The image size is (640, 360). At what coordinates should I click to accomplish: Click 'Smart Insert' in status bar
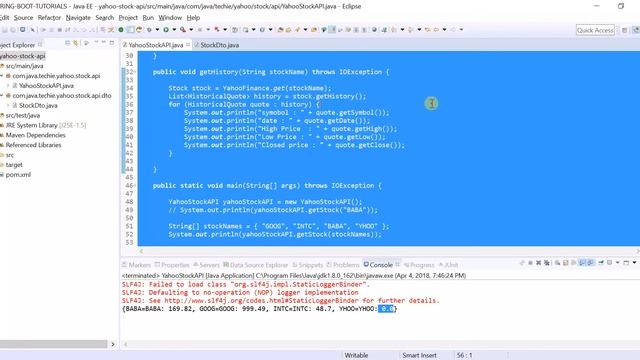(x=419, y=356)
